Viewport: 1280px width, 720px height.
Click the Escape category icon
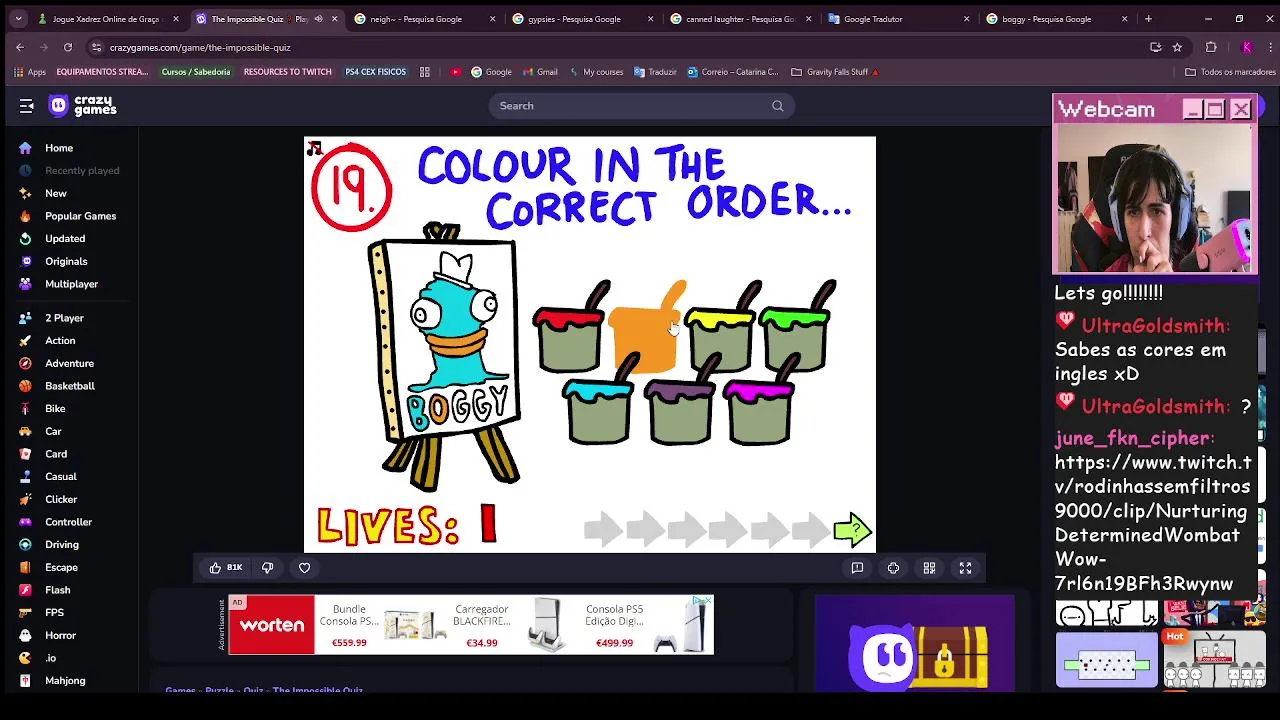pyautogui.click(x=25, y=568)
